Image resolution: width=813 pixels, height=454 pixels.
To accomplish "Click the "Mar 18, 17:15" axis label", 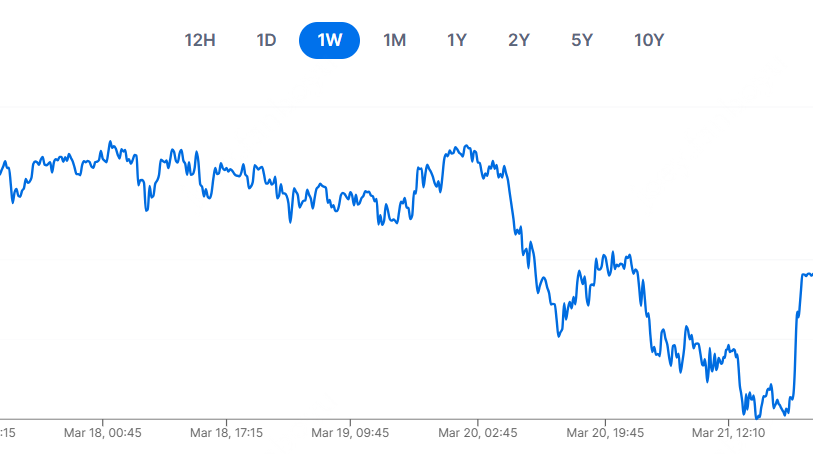I will pyautogui.click(x=227, y=433).
